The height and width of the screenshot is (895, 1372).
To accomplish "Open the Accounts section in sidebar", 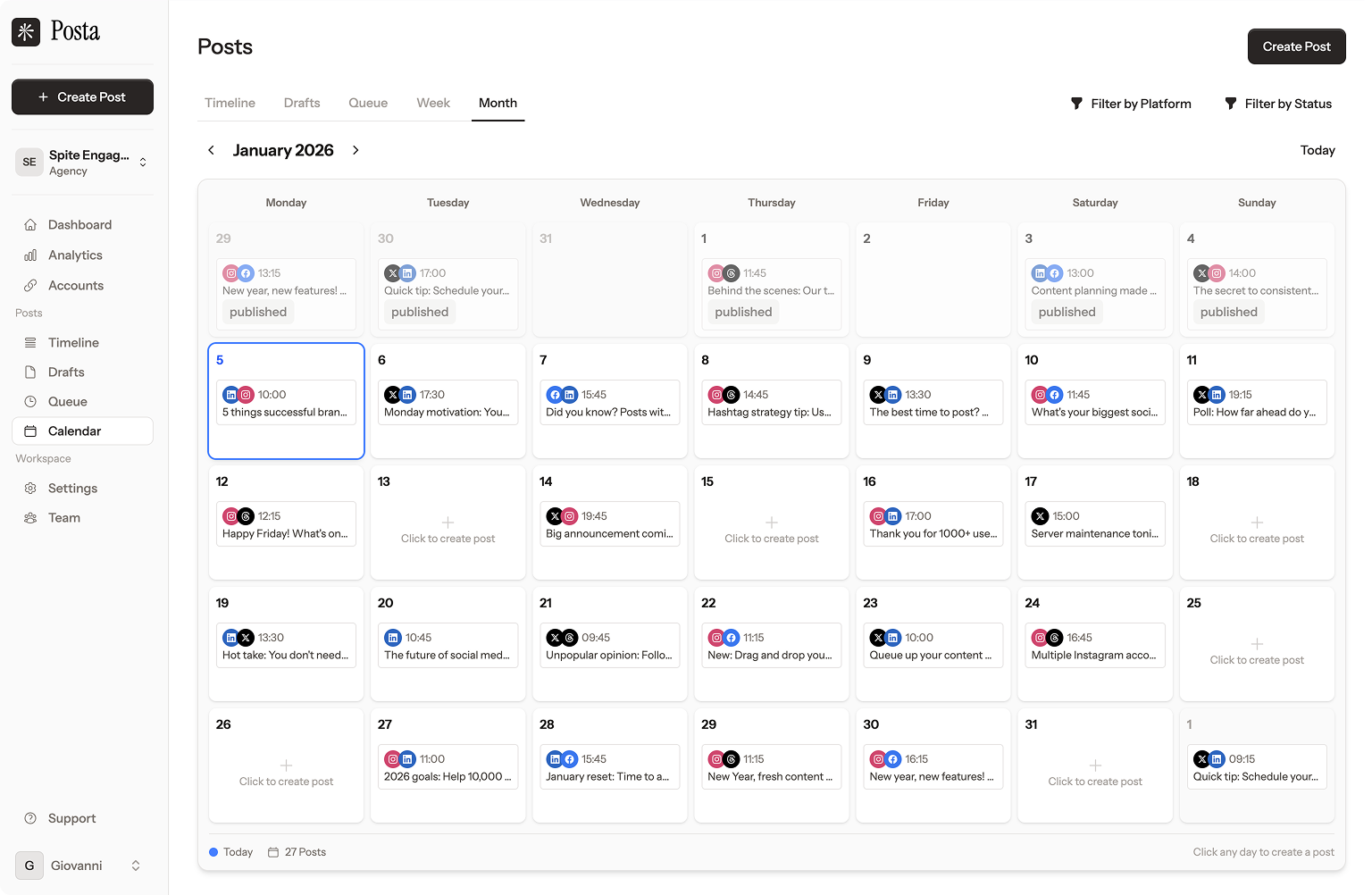I will point(75,285).
